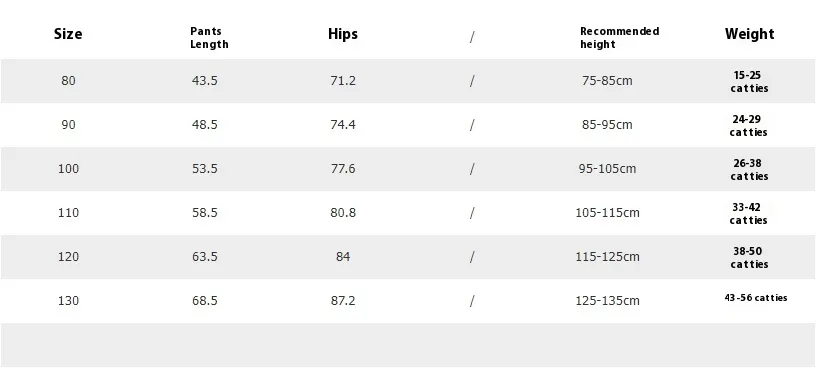Click the 43.5 pants length value

(x=204, y=81)
